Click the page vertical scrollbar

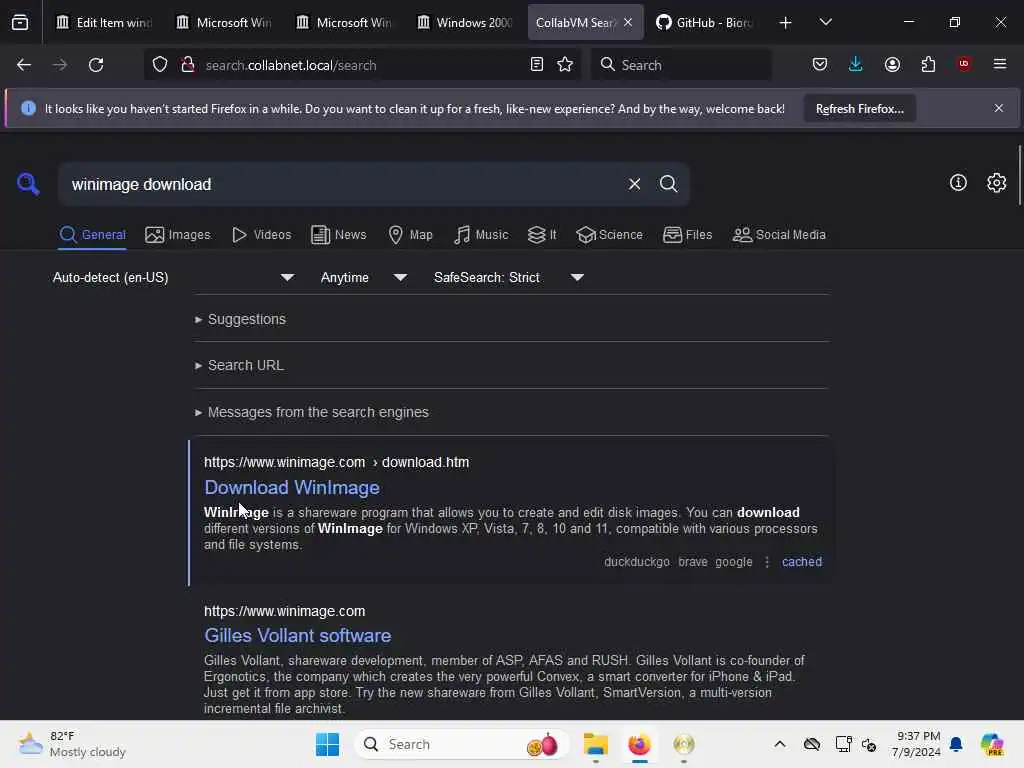pos(1019,175)
